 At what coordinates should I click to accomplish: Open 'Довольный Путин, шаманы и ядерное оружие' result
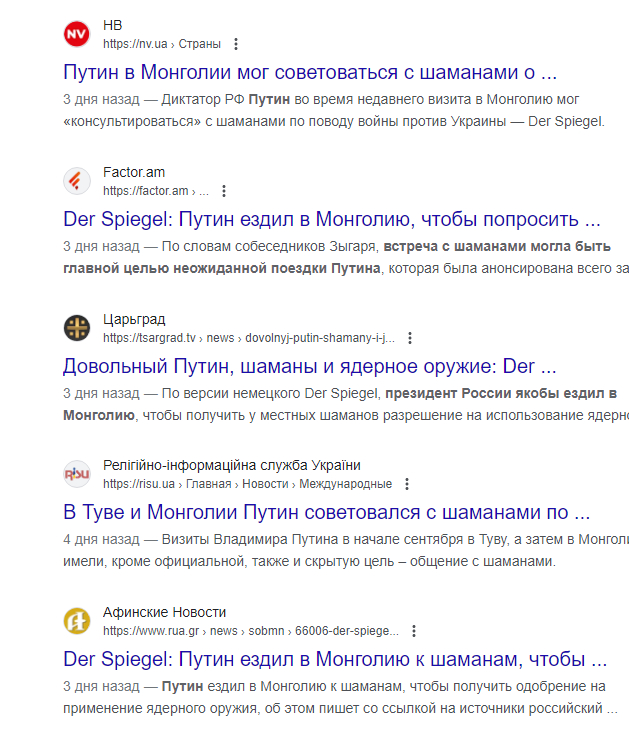coord(310,366)
